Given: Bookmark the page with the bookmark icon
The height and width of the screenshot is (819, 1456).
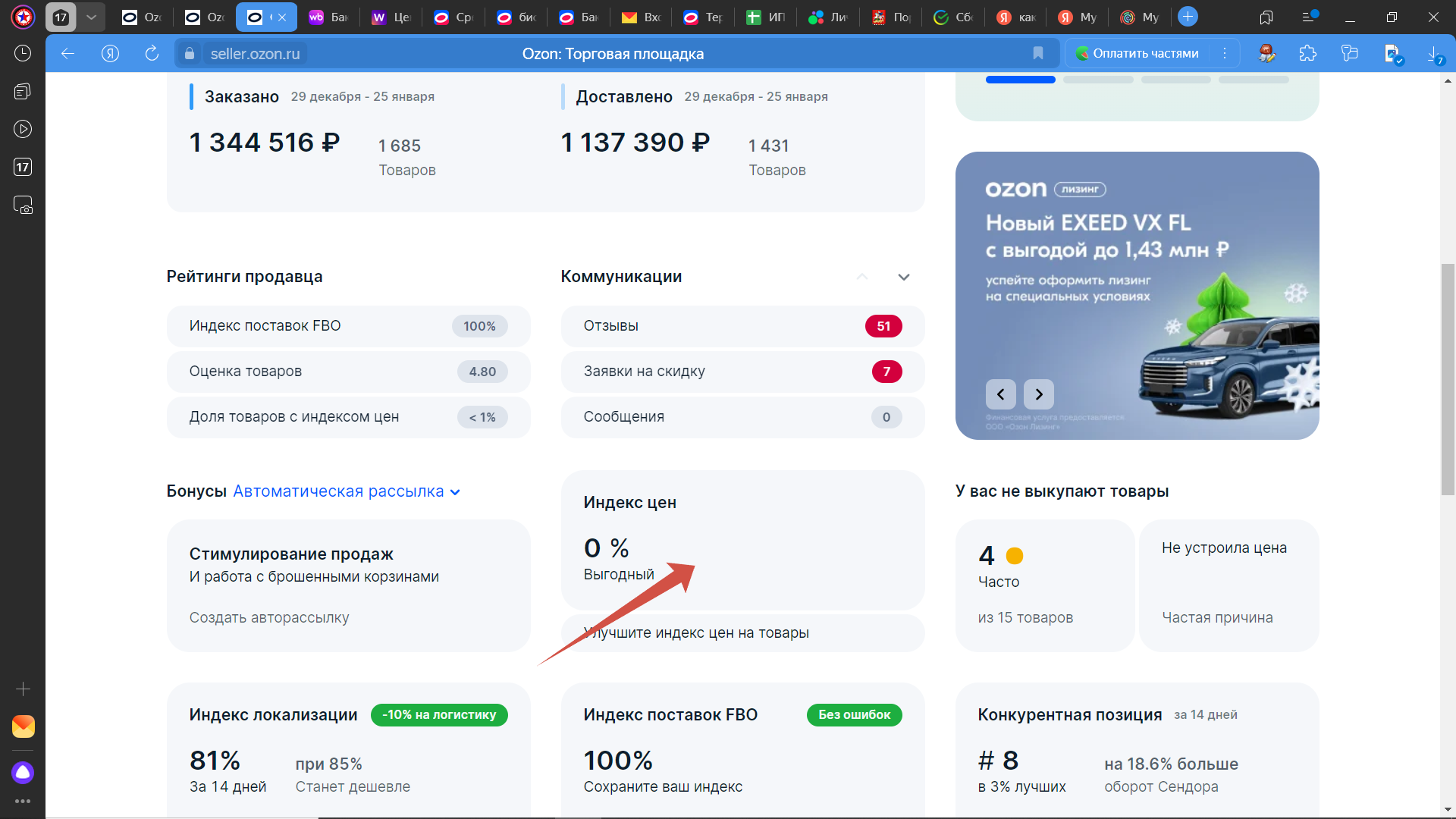Looking at the screenshot, I should click(1038, 53).
